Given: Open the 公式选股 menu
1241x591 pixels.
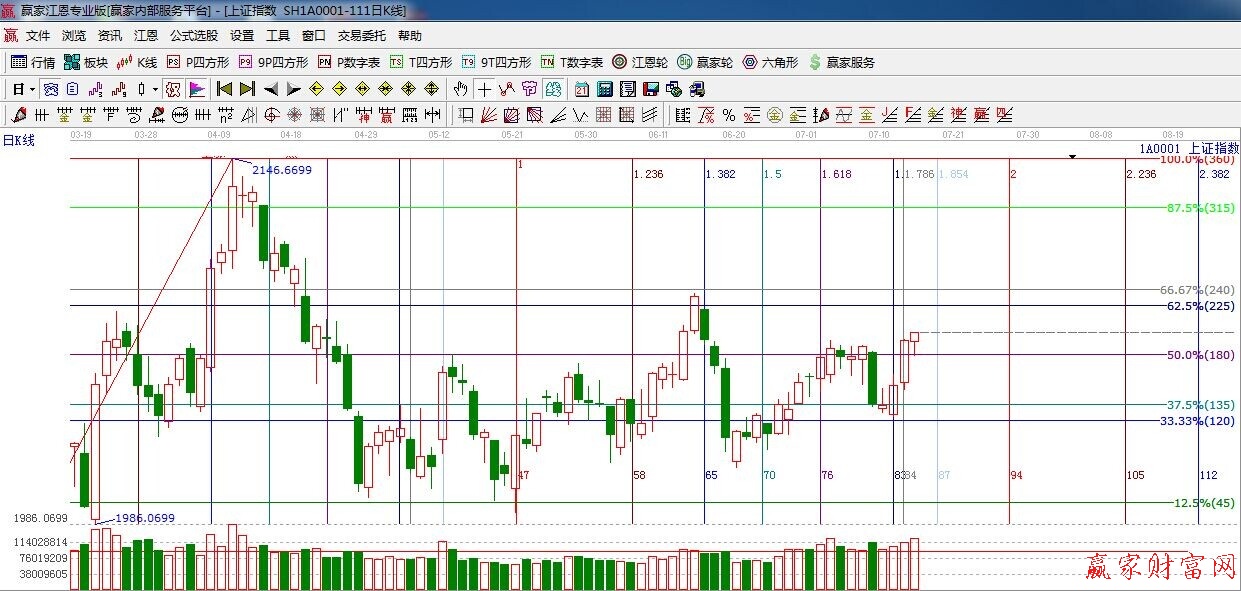Looking at the screenshot, I should [193, 35].
